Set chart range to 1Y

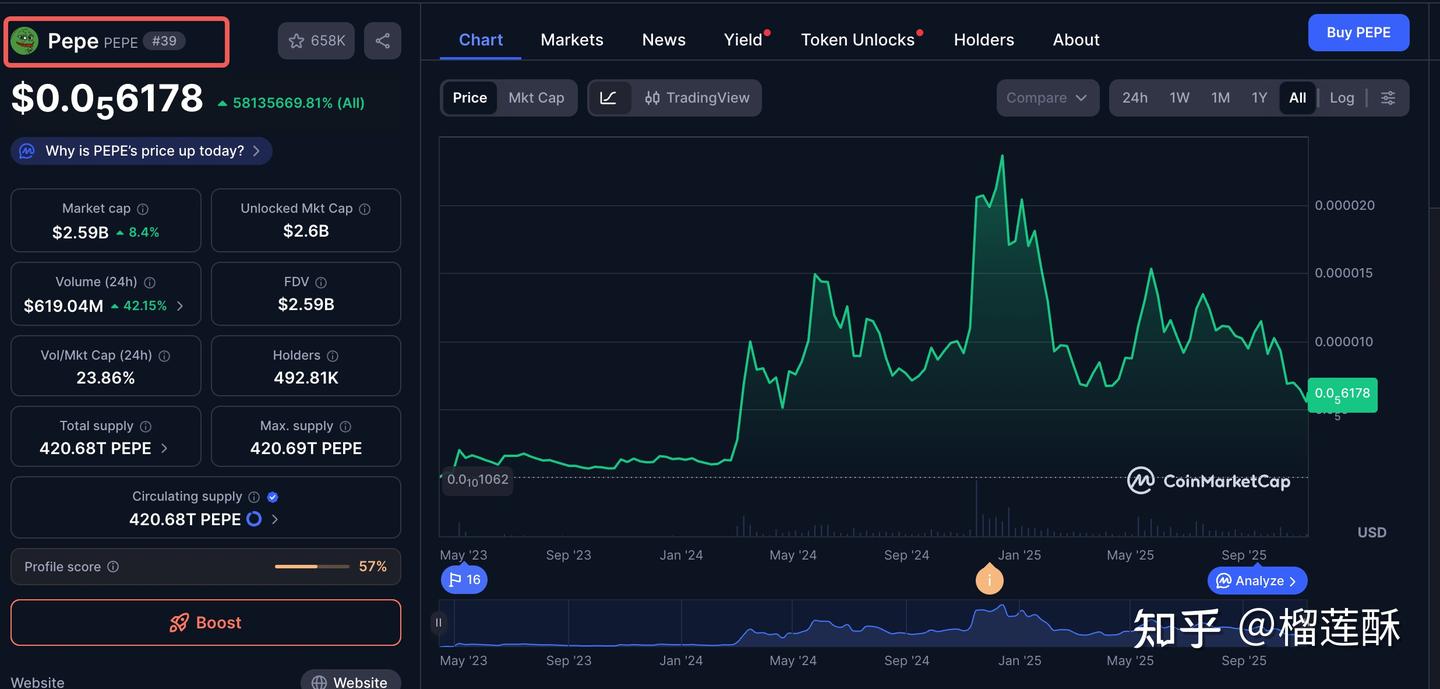click(x=1260, y=98)
